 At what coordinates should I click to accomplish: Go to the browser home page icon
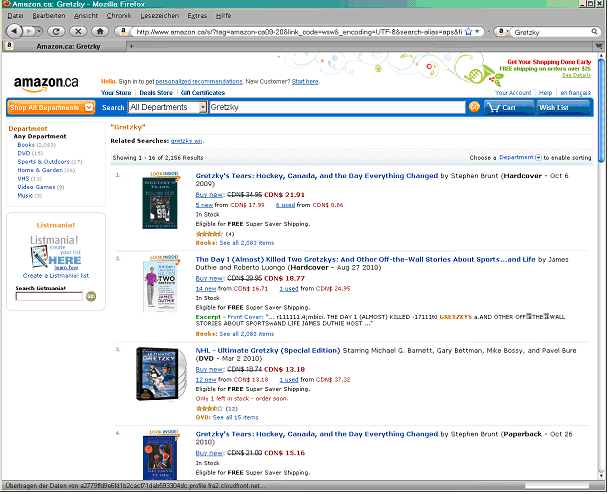click(100, 31)
